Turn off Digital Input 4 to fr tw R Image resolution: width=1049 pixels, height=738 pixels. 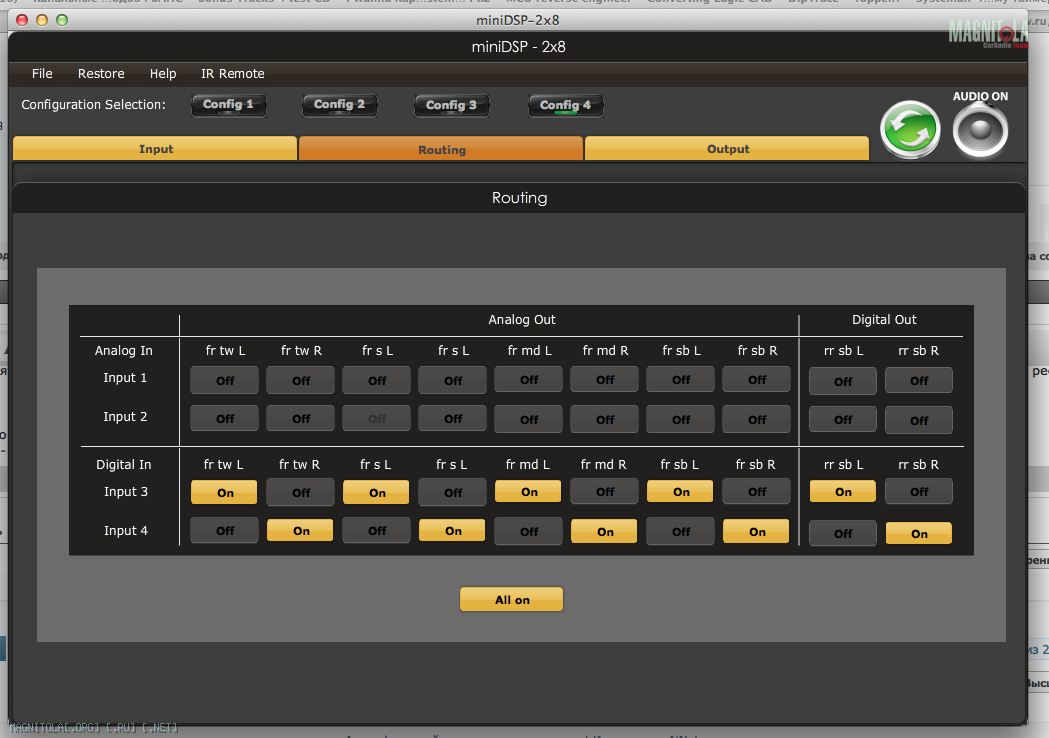[300, 531]
